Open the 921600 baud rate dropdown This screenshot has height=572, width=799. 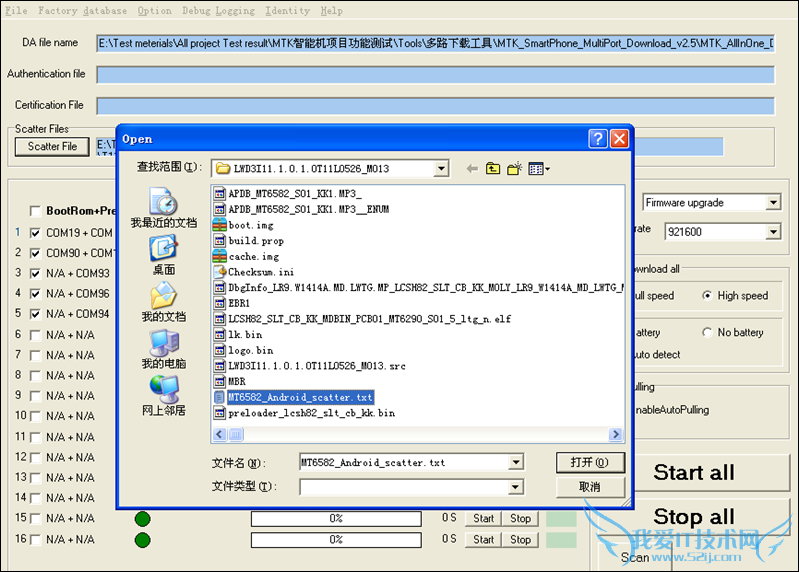(774, 232)
